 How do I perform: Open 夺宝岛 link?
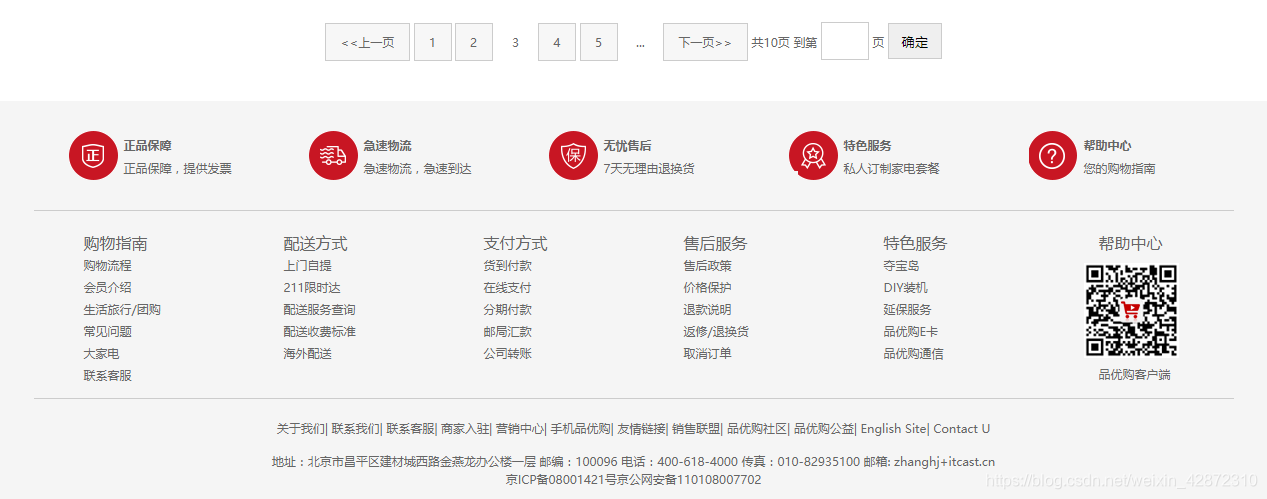[x=901, y=266]
